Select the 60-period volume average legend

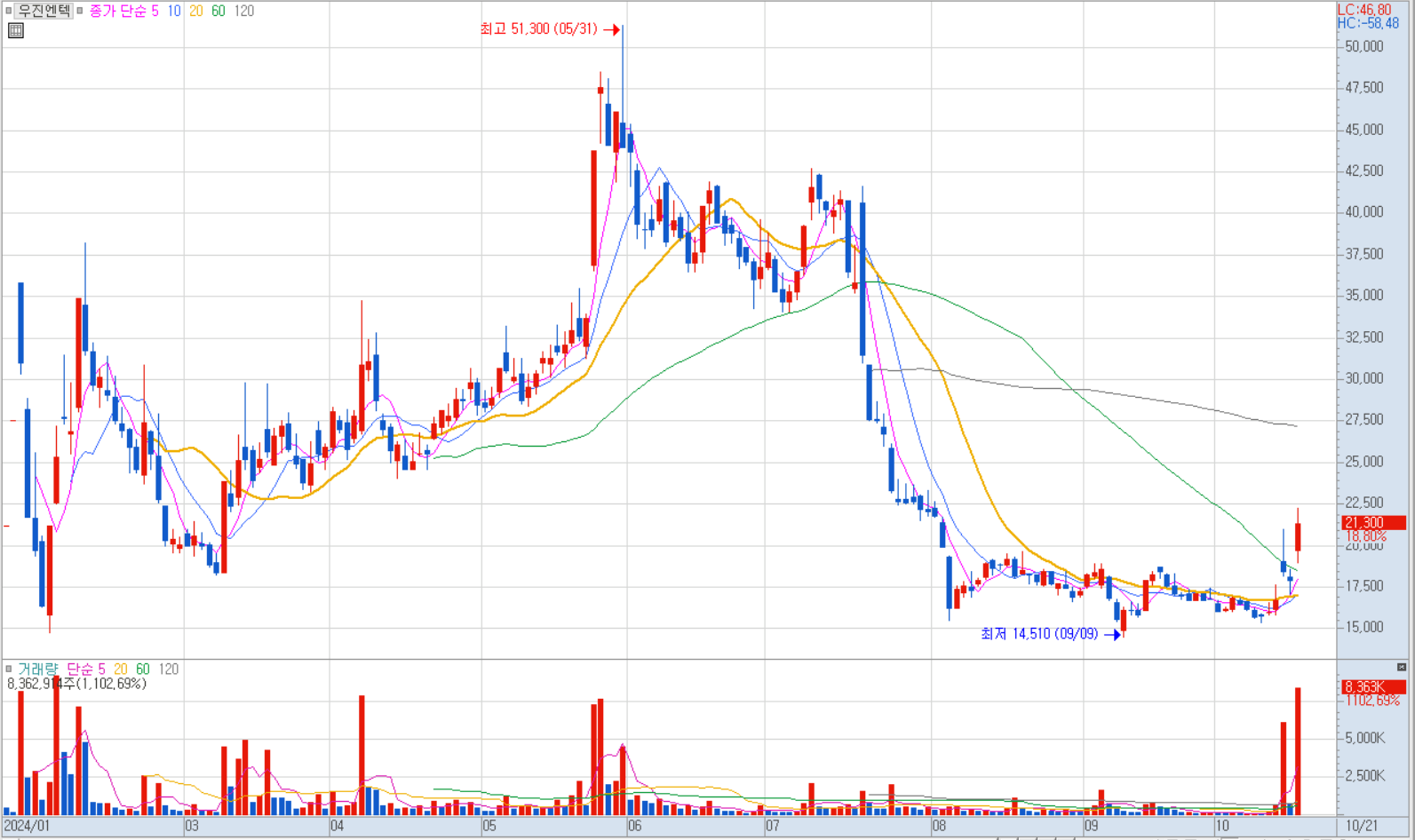[x=143, y=669]
